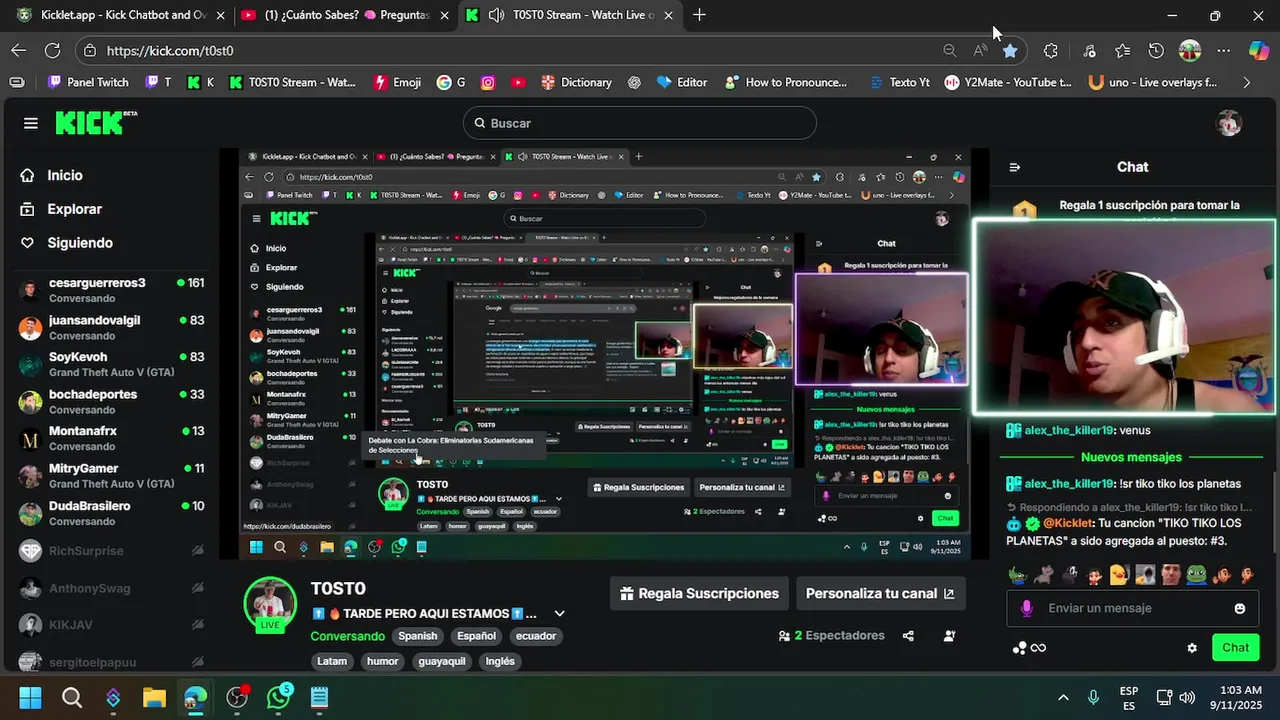Screen dimensions: 1280x720
Task: Send message with green Chat button
Action: (x=1235, y=648)
